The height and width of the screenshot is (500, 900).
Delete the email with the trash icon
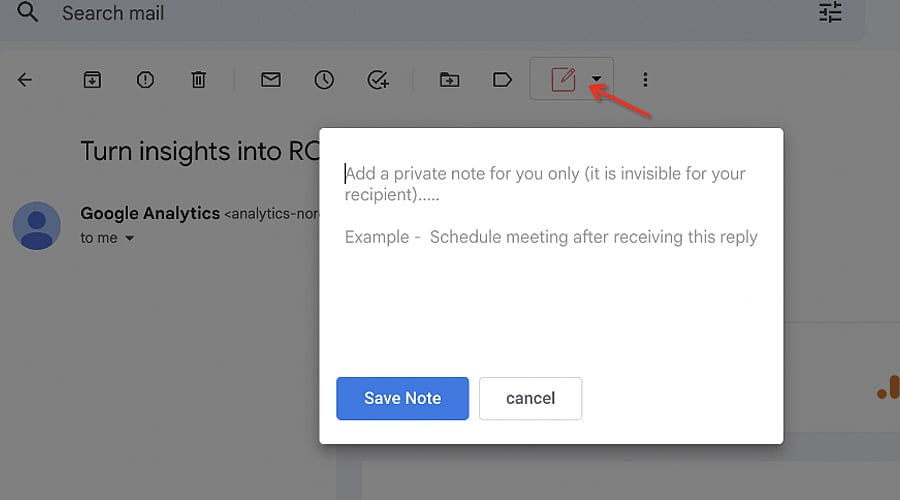click(x=199, y=80)
